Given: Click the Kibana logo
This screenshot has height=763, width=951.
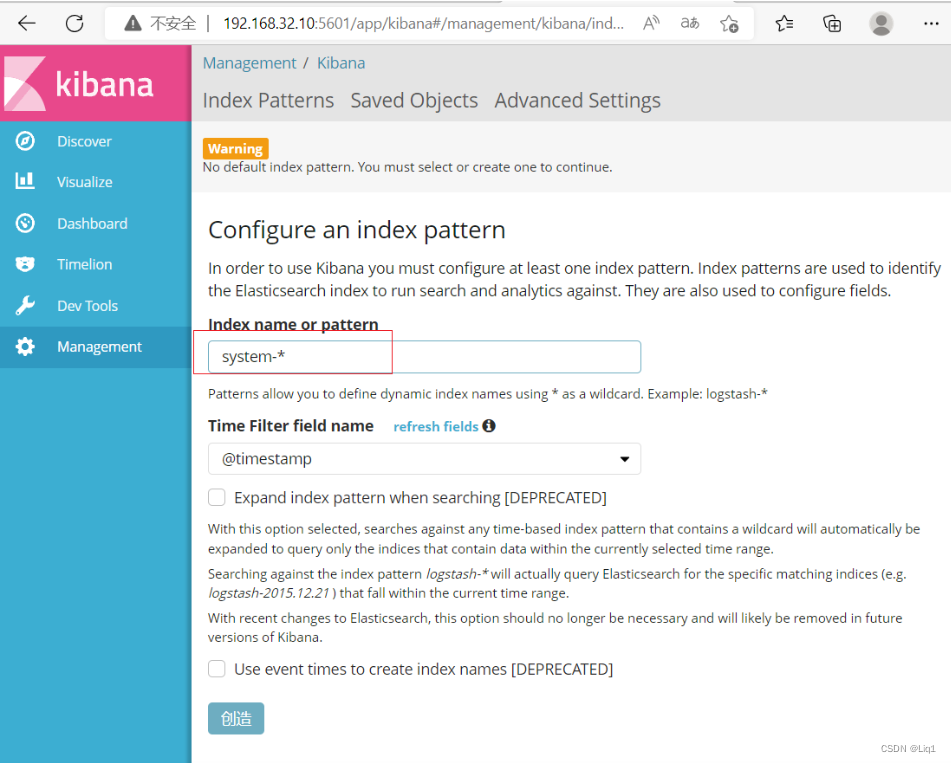Looking at the screenshot, I should [x=79, y=83].
